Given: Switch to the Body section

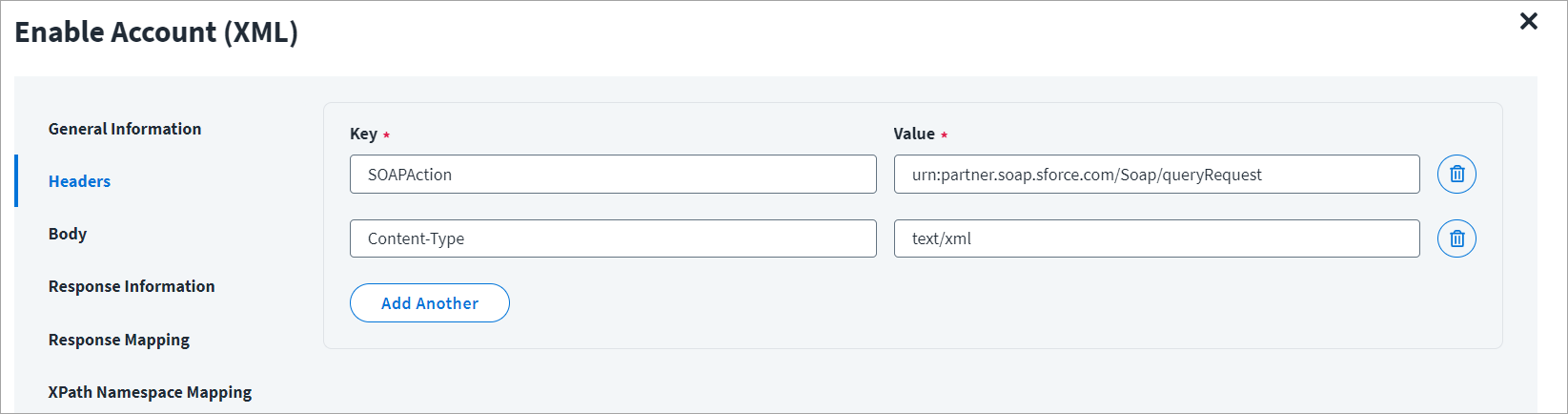Looking at the screenshot, I should [x=68, y=234].
